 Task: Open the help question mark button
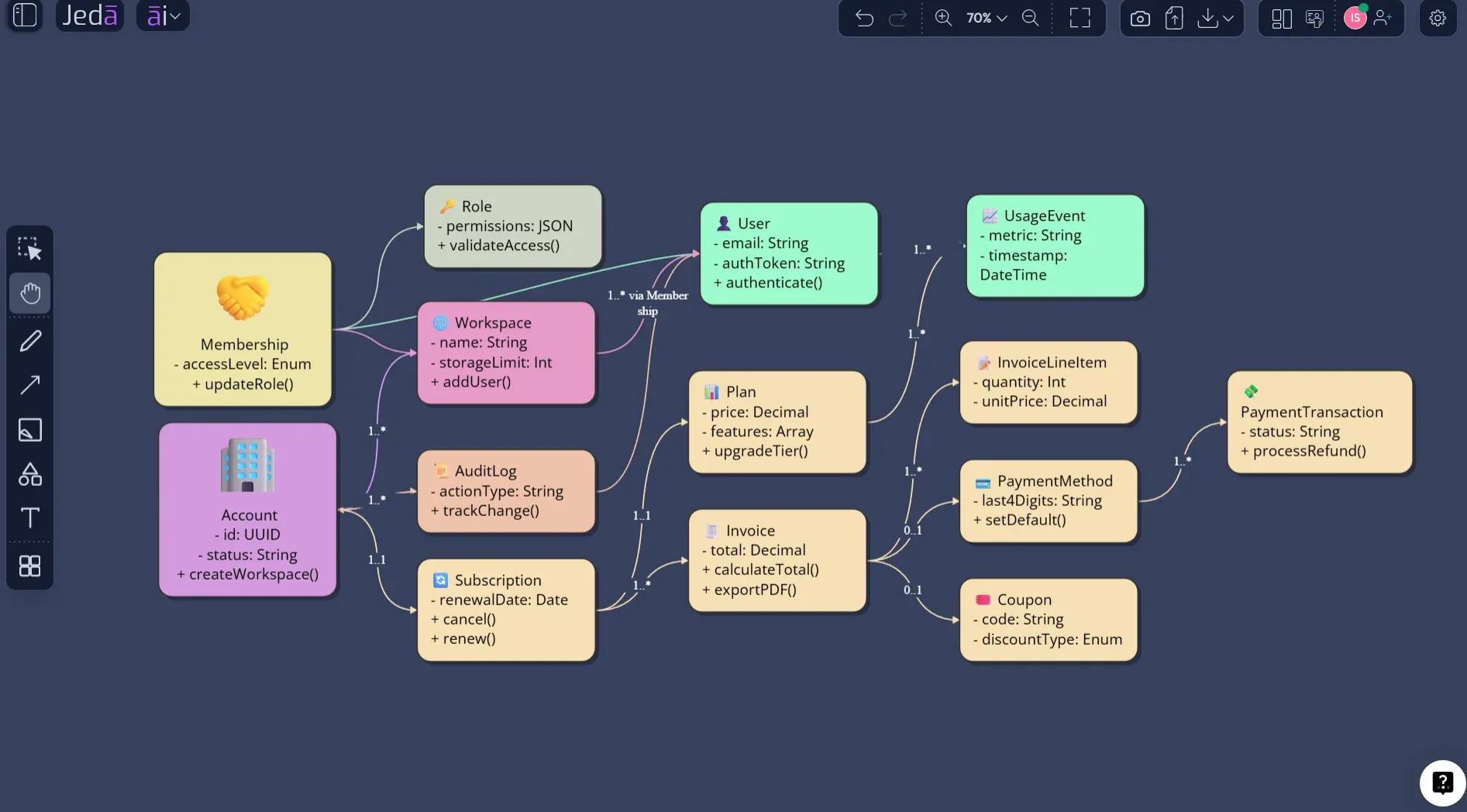[x=1442, y=783]
